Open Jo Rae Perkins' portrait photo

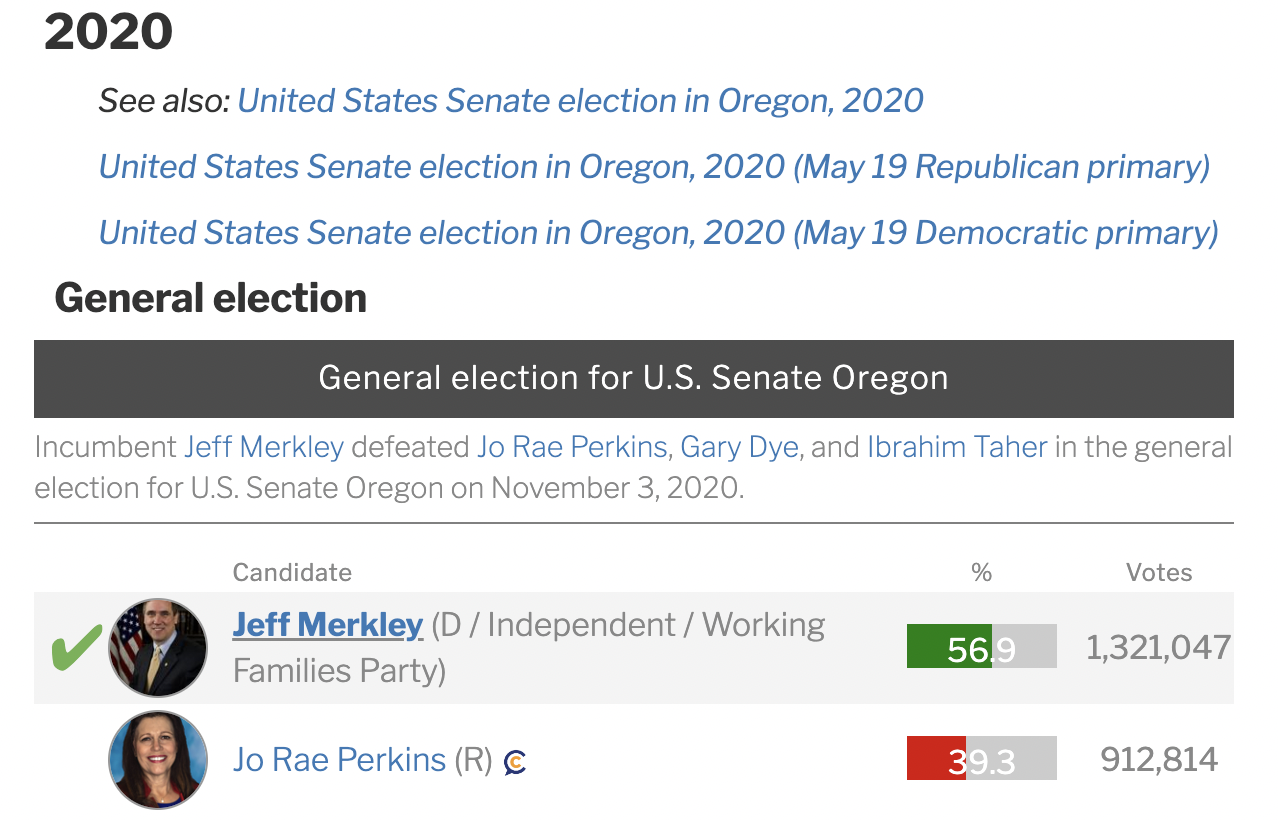coord(158,760)
